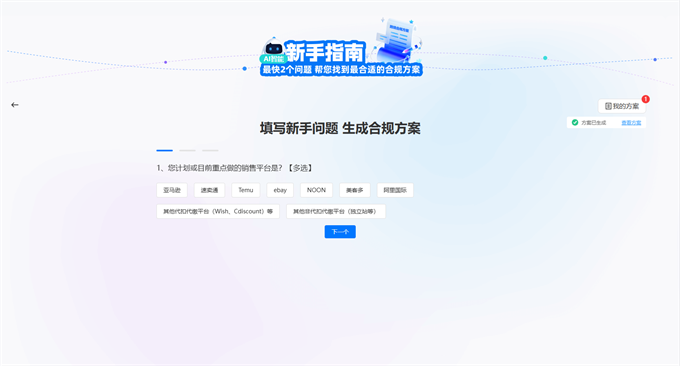This screenshot has height=366, width=680.
Task: Click the 方案已生成 status text
Action: click(x=594, y=123)
